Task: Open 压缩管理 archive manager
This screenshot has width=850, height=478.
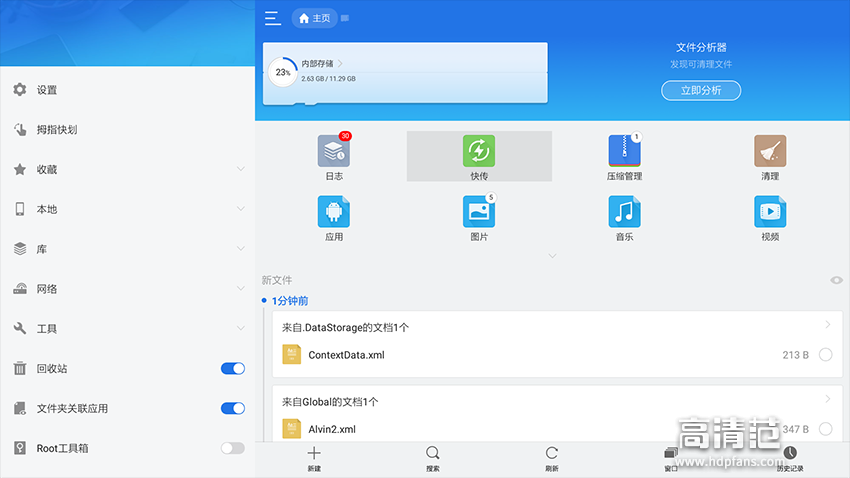Action: pyautogui.click(x=624, y=156)
